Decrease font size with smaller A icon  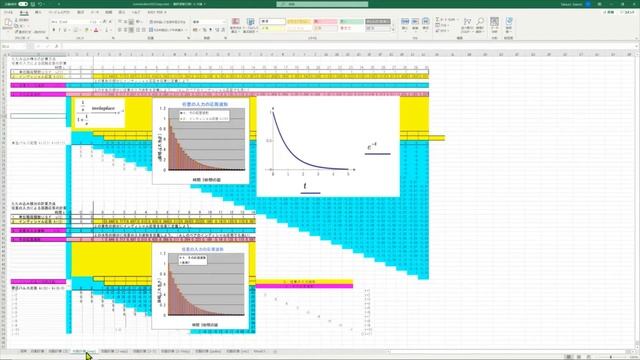click(x=110, y=21)
